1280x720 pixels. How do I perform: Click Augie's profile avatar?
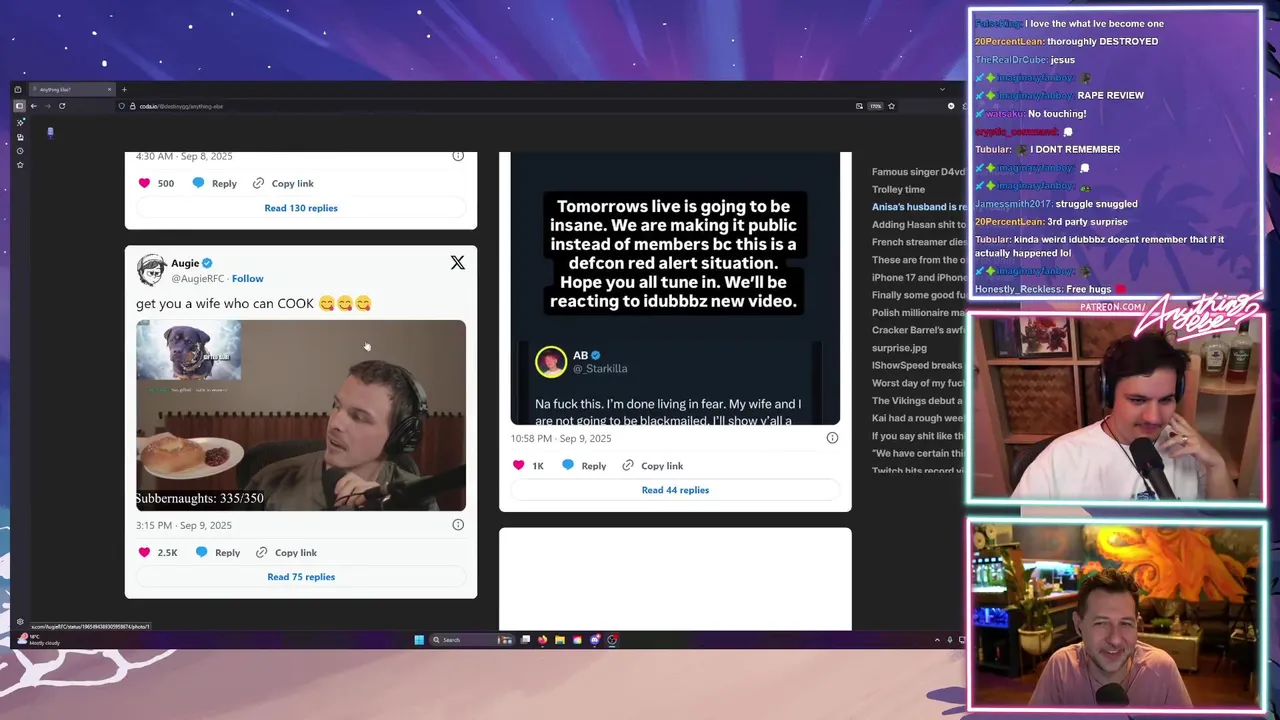click(x=151, y=270)
